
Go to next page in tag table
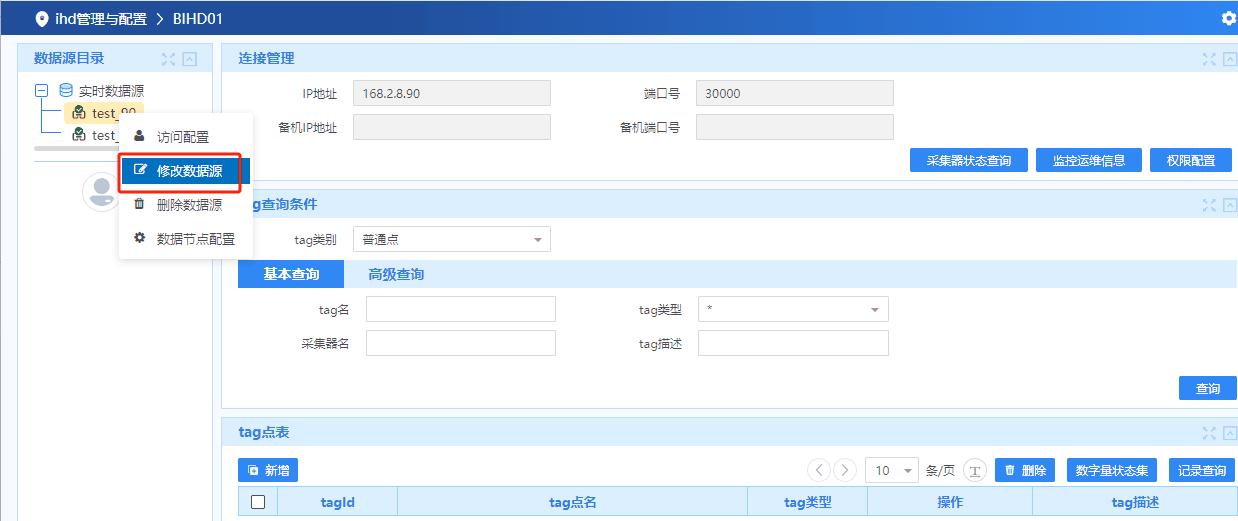pyautogui.click(x=845, y=470)
